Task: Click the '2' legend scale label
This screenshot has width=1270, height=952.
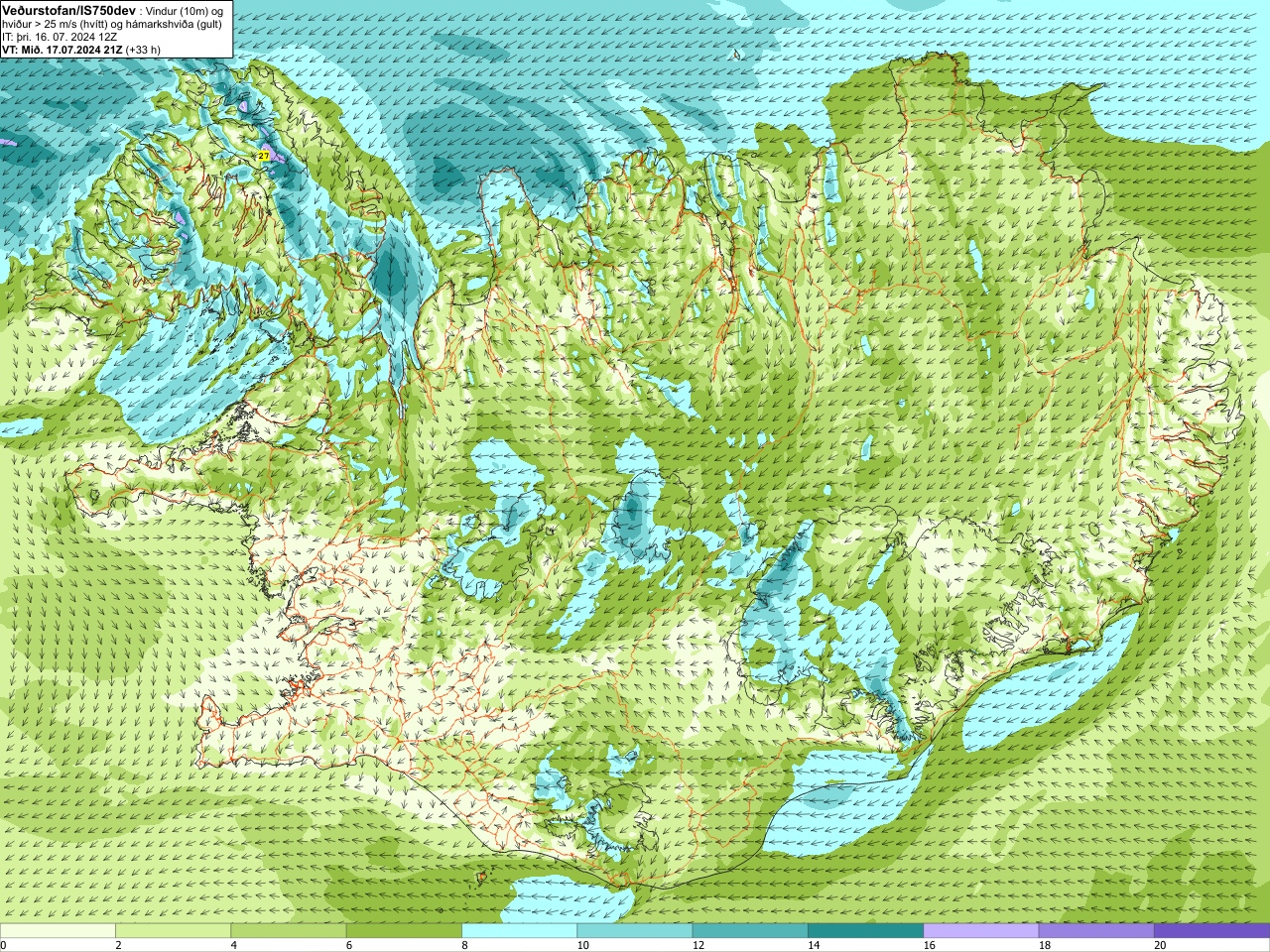Action: click(x=118, y=945)
